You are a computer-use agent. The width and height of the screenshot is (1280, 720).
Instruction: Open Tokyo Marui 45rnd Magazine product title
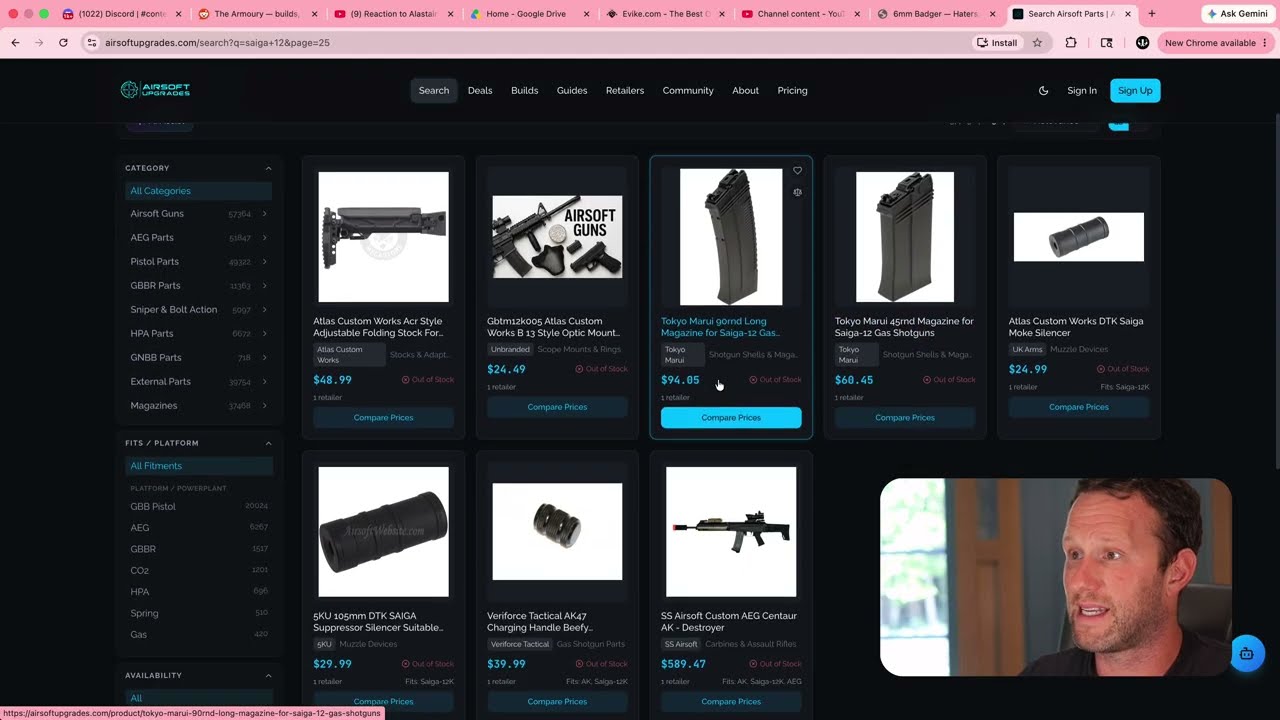(904, 327)
